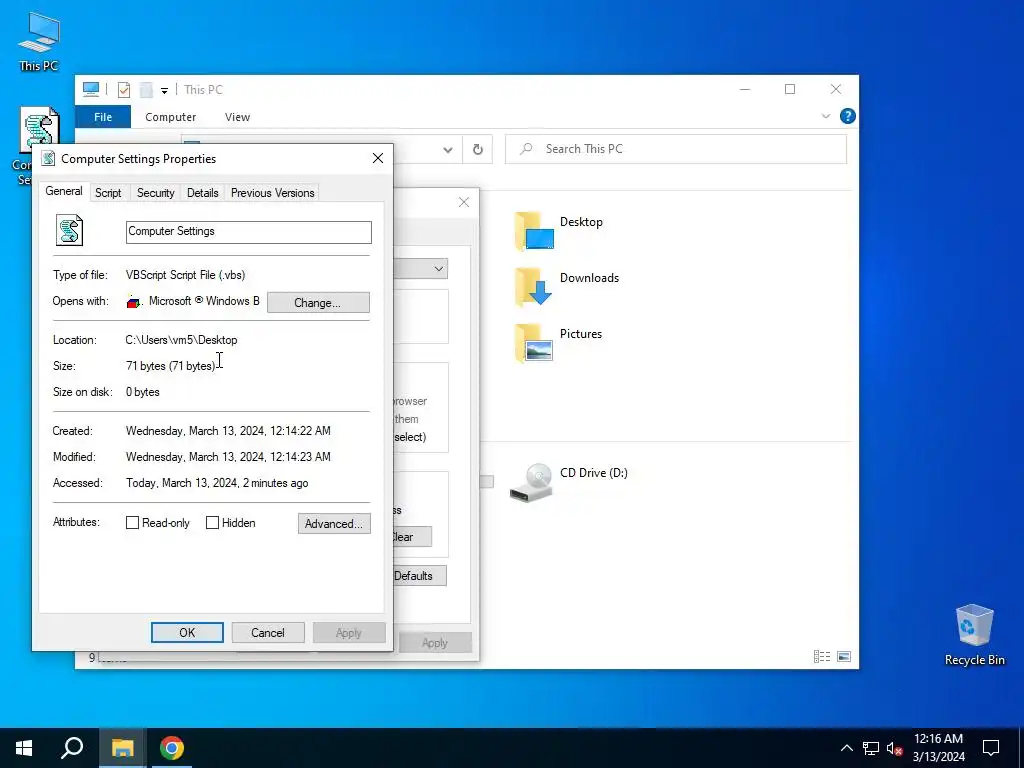Open taskbar search magnifier
Viewport: 1024px width, 768px height.
pos(72,748)
